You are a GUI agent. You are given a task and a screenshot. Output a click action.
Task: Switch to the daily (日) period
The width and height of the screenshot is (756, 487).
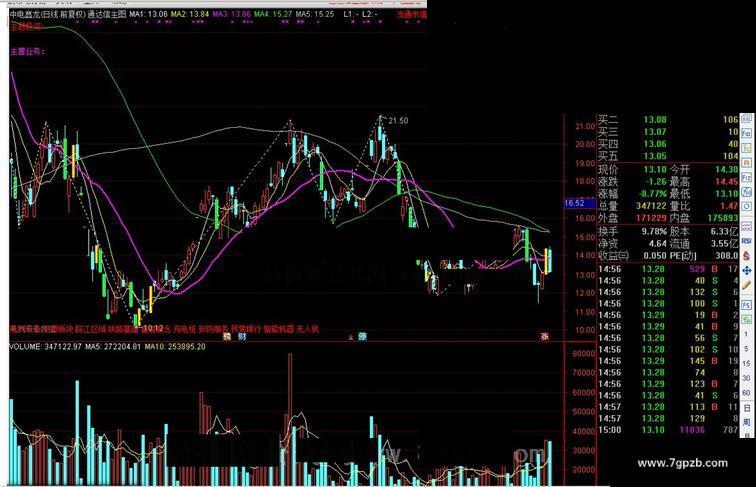click(x=746, y=408)
